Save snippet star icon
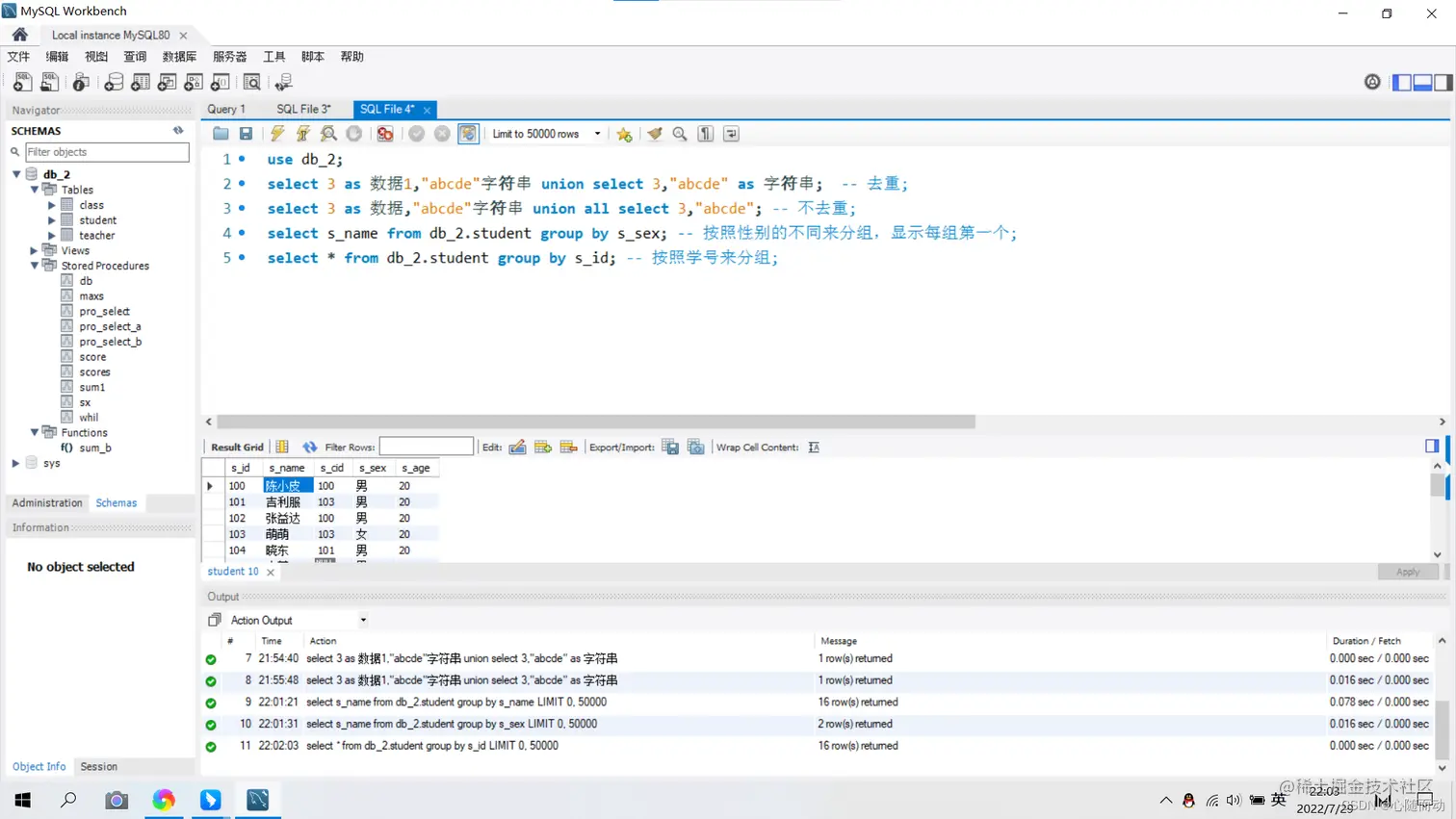Screen dimensions: 1456x819 (x=624, y=134)
